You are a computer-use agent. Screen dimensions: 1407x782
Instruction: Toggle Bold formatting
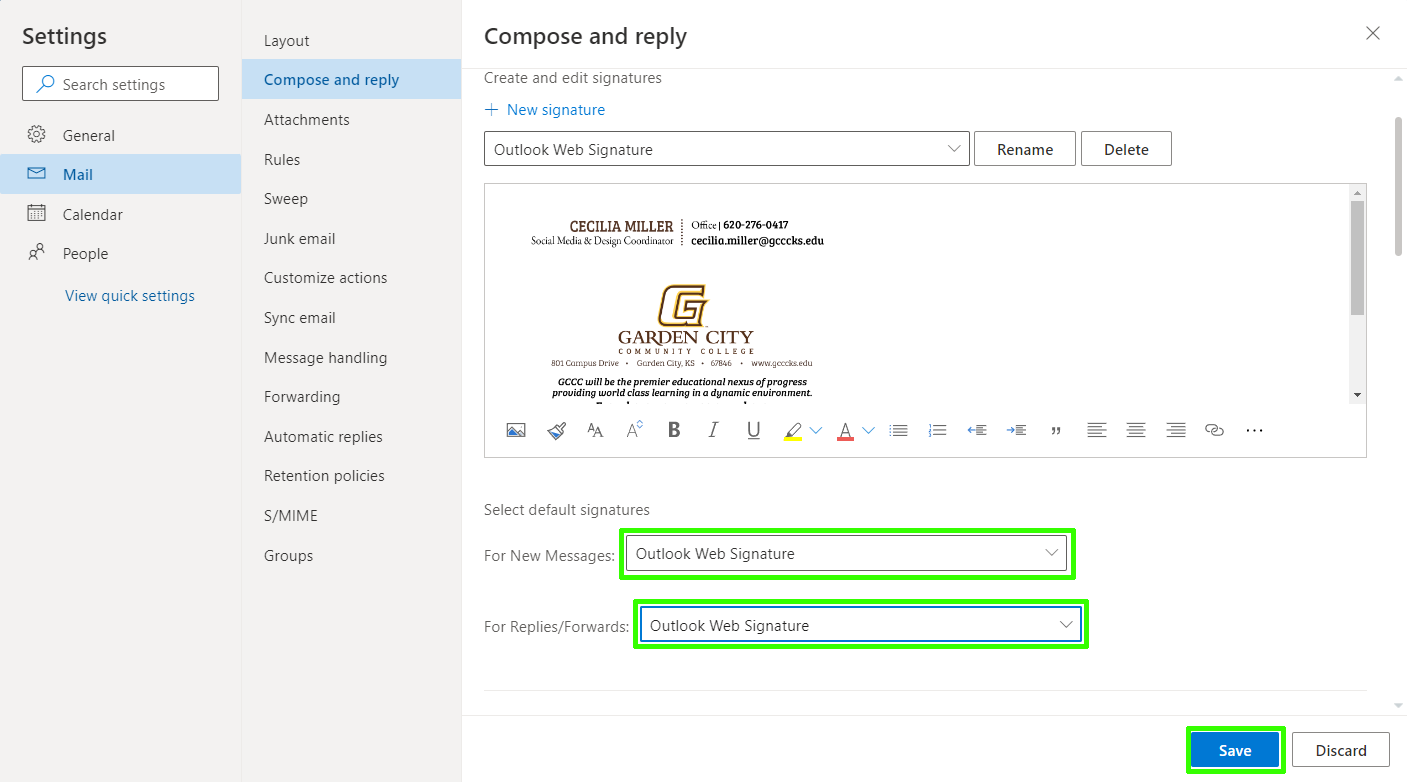coord(674,430)
